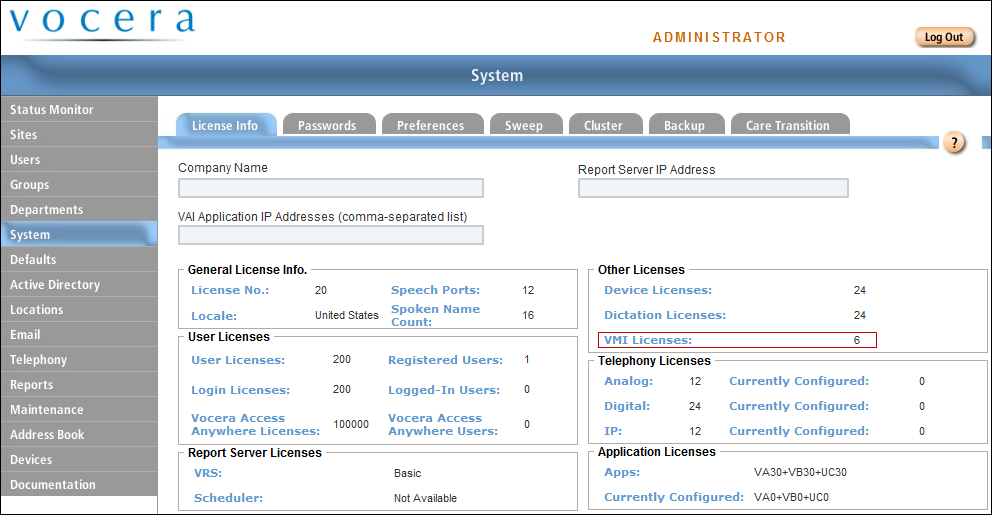Navigate to Users in the sidebar
This screenshot has height=515, width=992.
tap(25, 160)
